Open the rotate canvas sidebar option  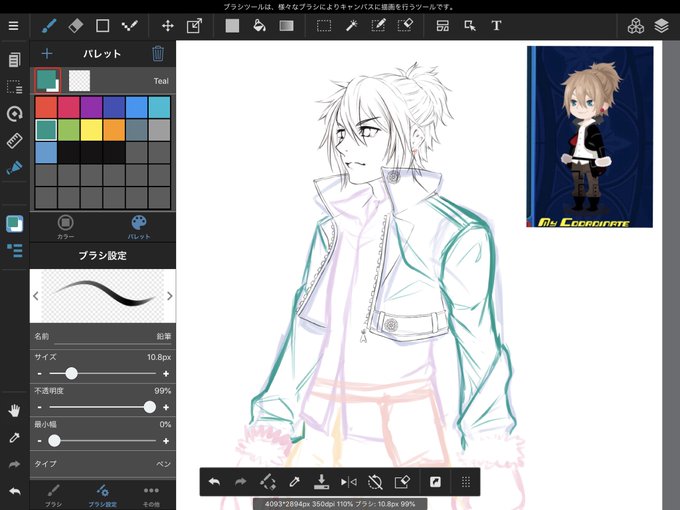pyautogui.click(x=14, y=114)
